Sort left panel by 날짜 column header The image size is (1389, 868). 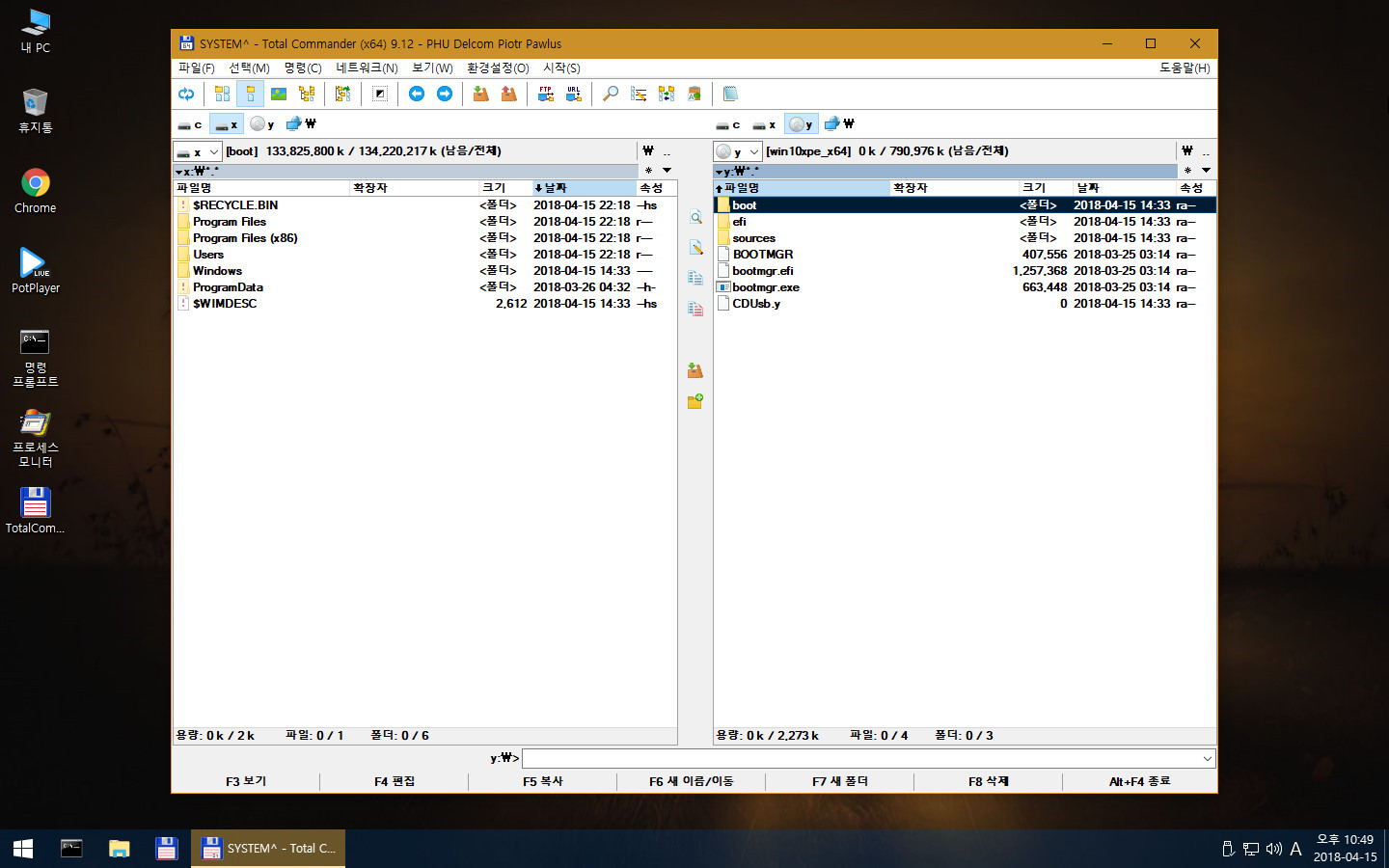tap(583, 188)
